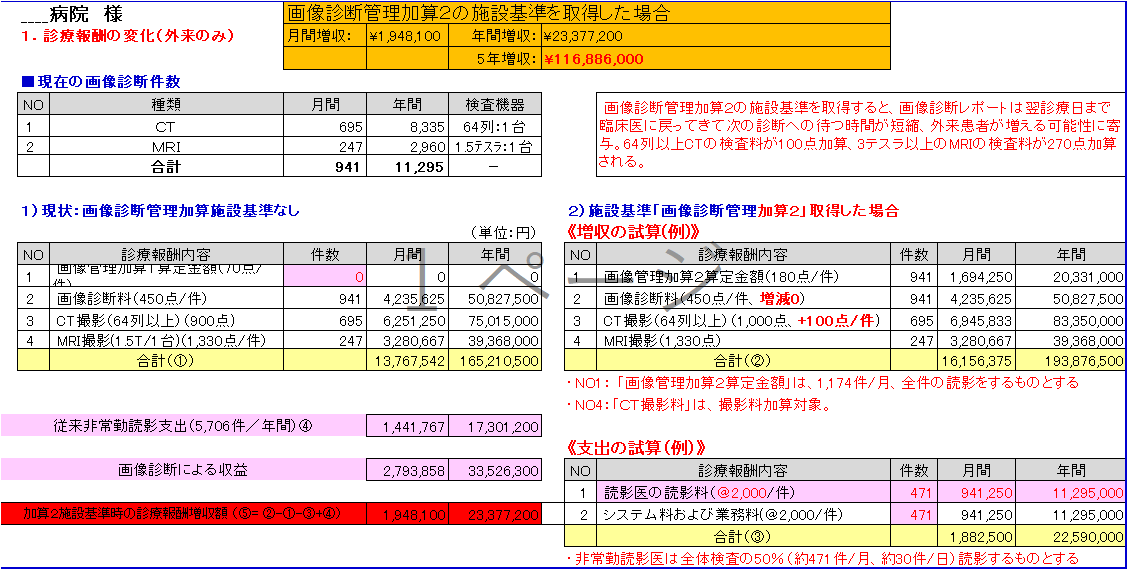
Task: Select the pink 従来非常勤読影支出 label cell
Action: point(183,426)
